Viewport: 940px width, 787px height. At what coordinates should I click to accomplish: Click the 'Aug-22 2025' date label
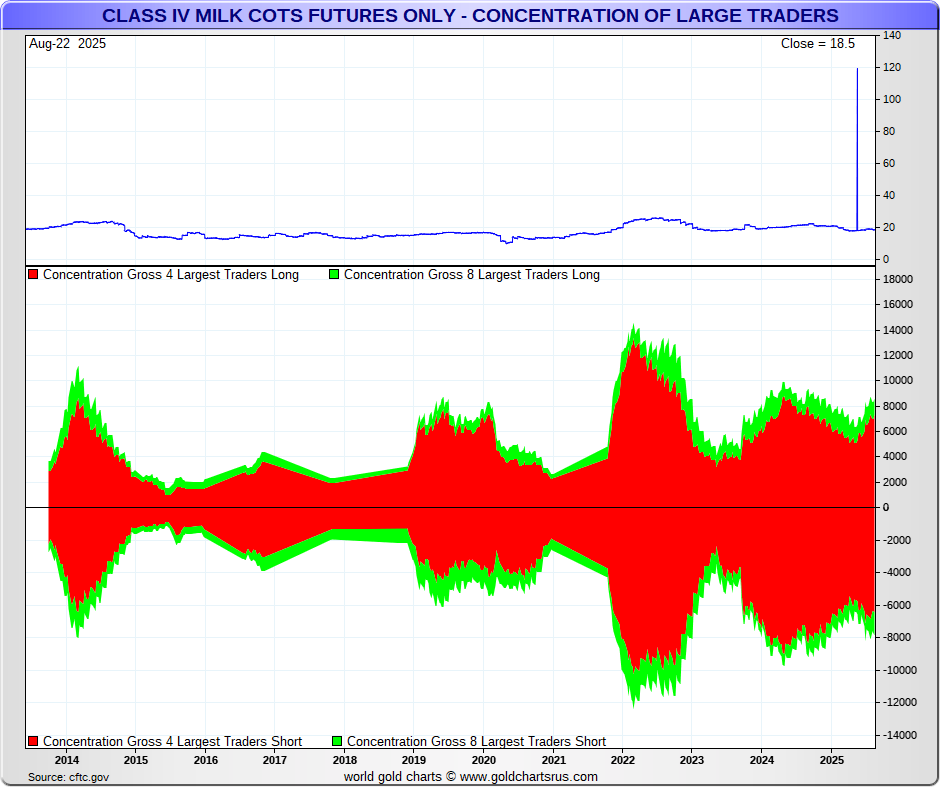[67, 44]
